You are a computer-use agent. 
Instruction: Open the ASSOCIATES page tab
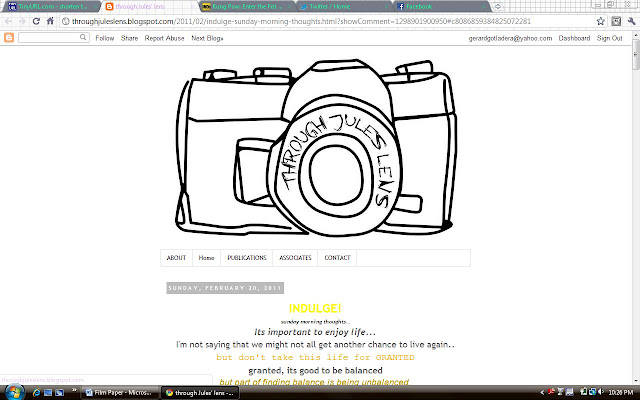(295, 258)
